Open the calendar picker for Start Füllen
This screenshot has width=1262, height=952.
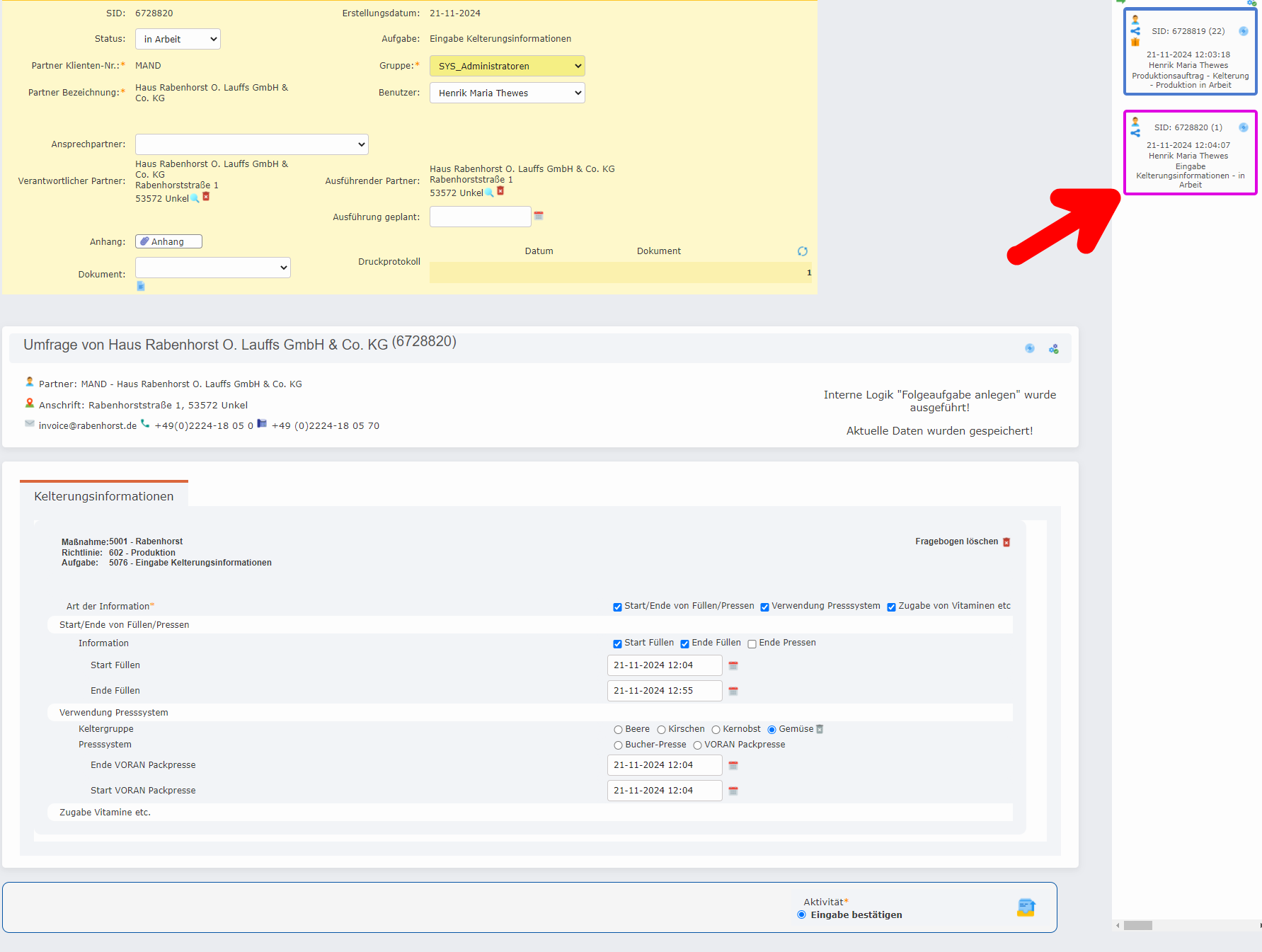tap(733, 665)
